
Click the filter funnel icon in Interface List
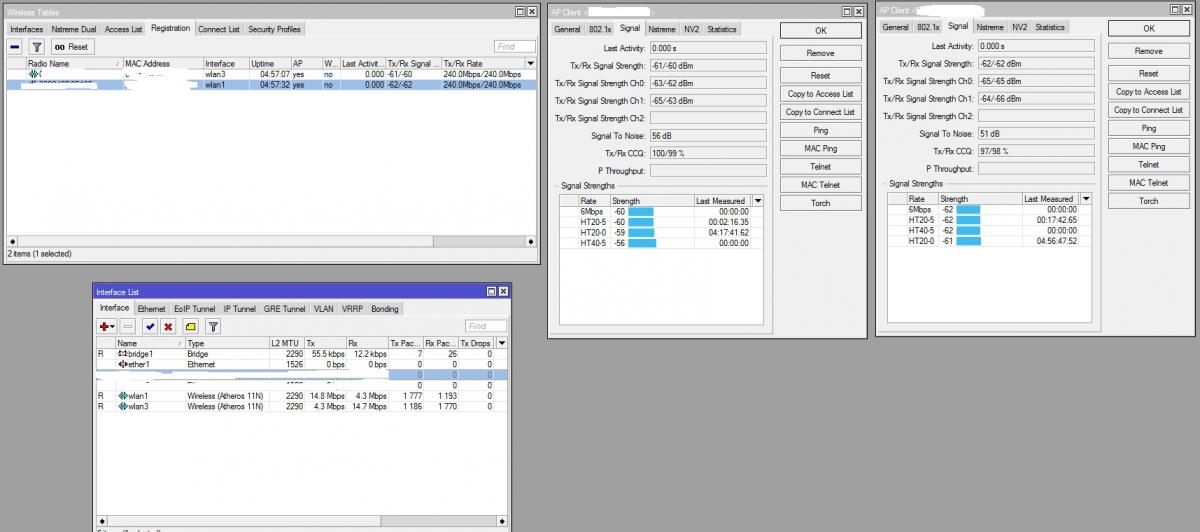pyautogui.click(x=212, y=326)
